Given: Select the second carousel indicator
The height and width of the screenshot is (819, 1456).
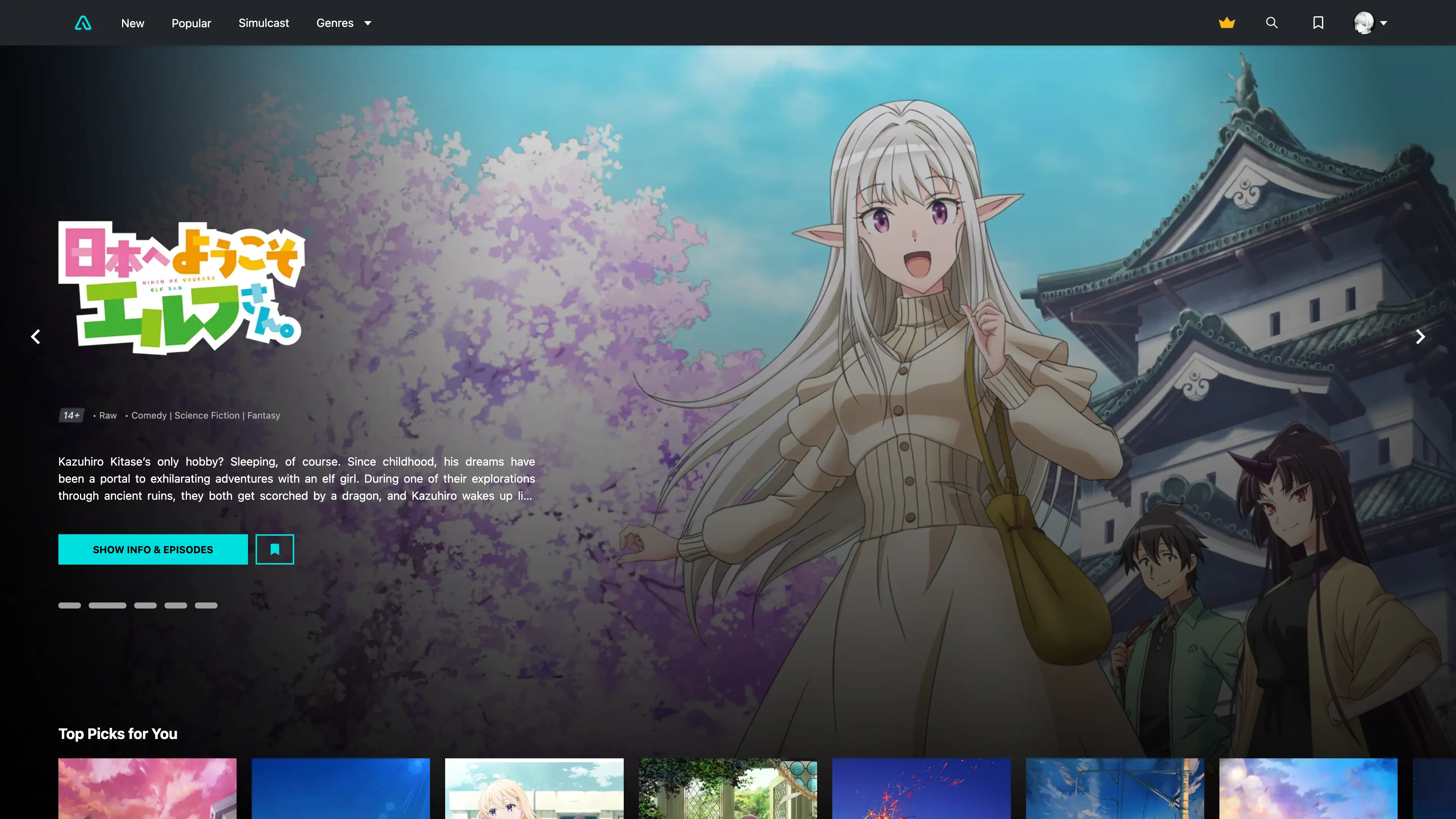Looking at the screenshot, I should tap(107, 606).
